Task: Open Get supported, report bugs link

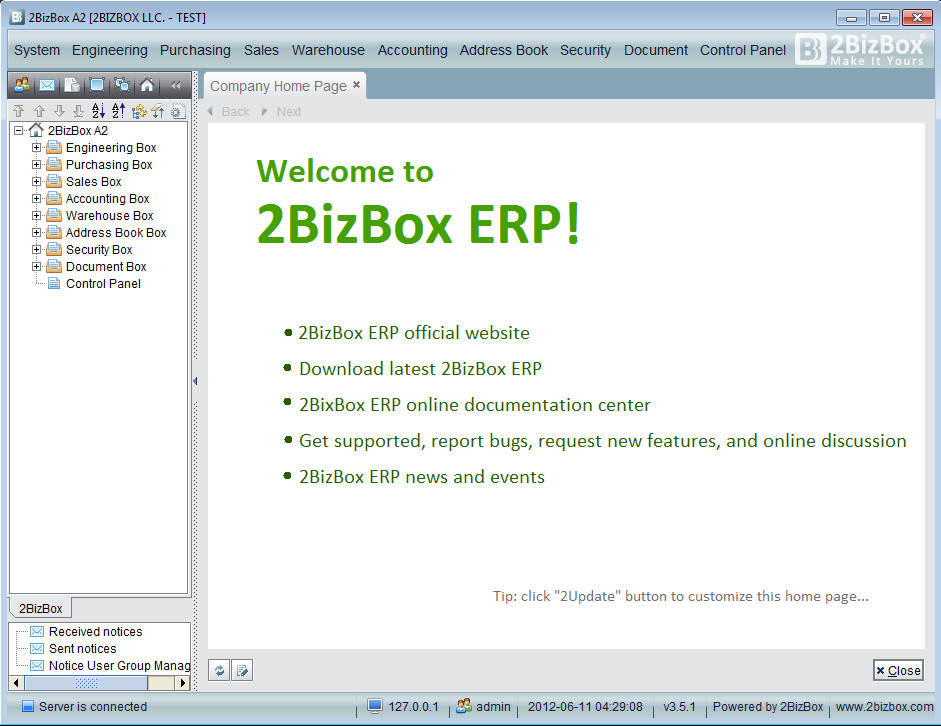Action: click(603, 441)
